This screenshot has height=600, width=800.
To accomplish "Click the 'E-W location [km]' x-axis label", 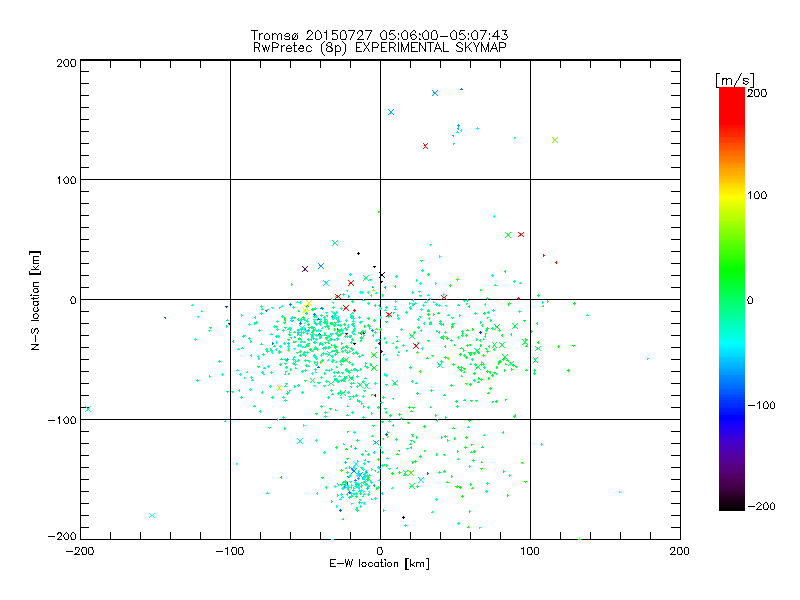I will click(379, 563).
